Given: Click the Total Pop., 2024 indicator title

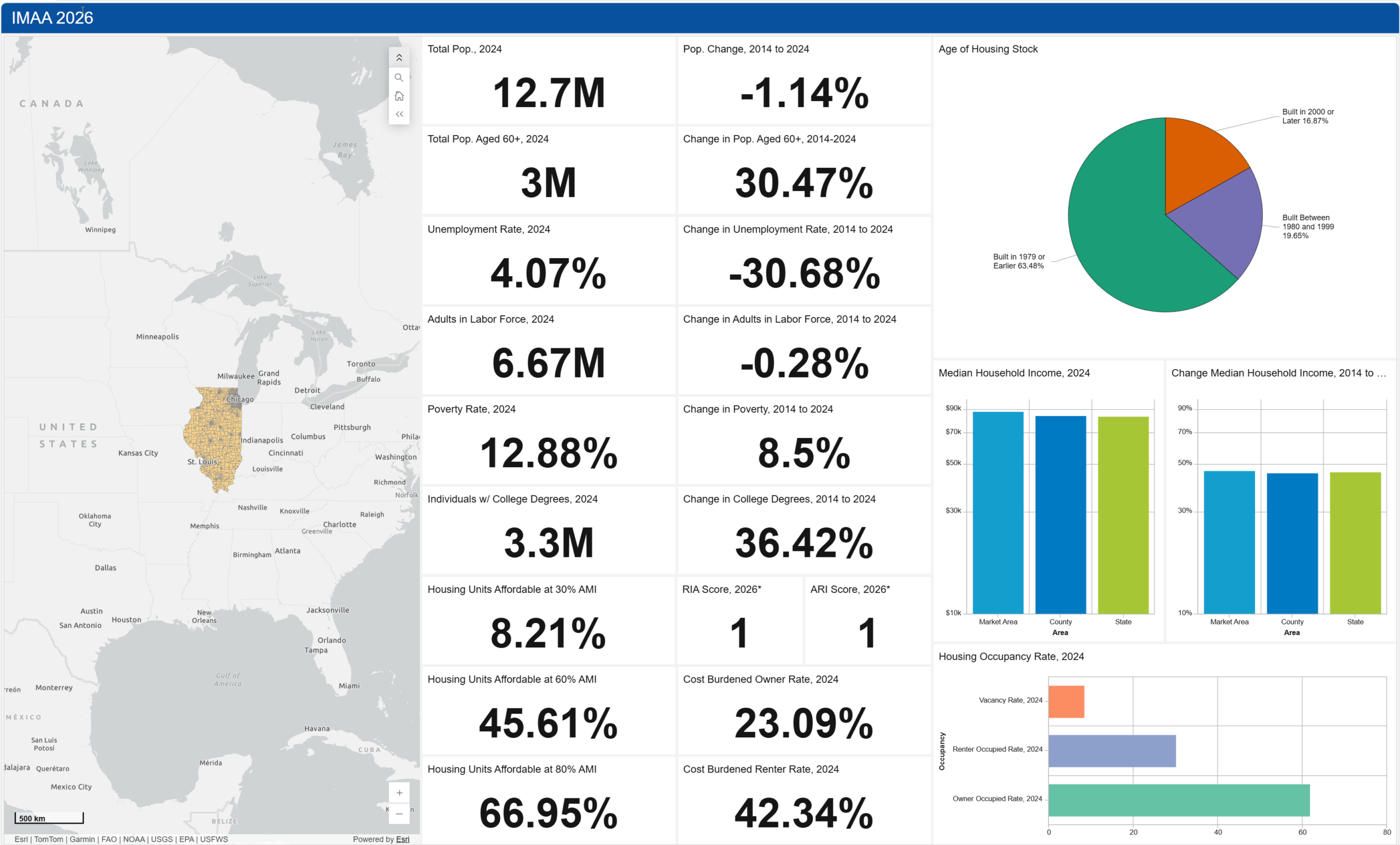Looking at the screenshot, I should click(465, 49).
